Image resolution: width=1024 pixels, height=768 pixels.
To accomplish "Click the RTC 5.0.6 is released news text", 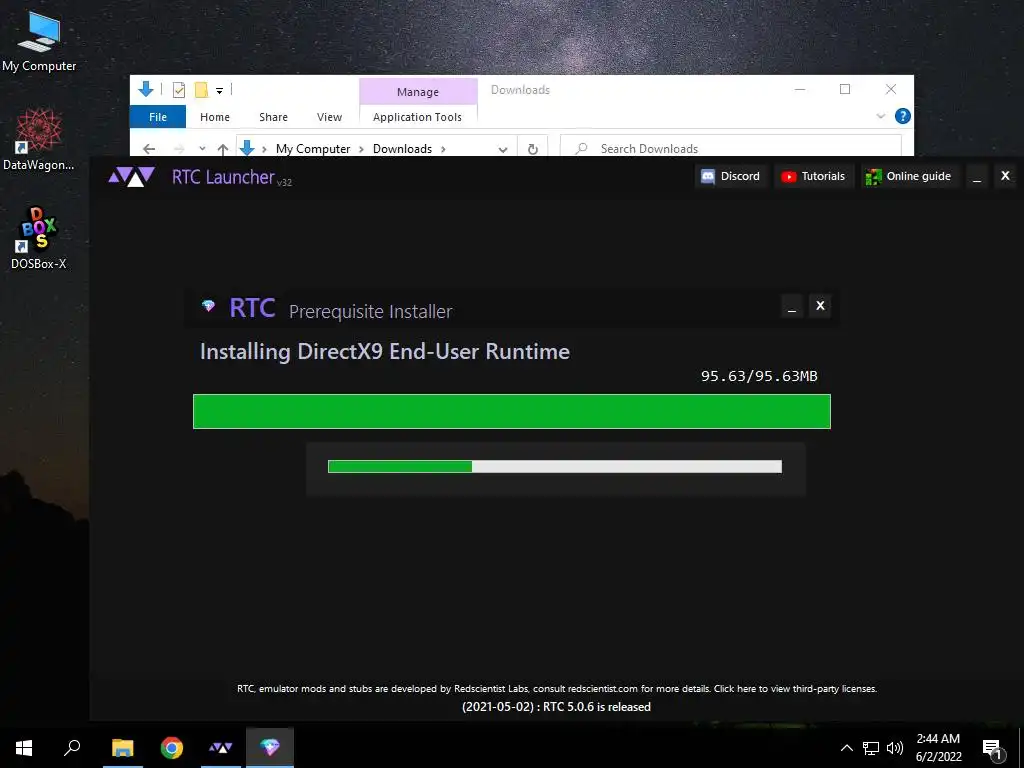I will tap(556, 707).
